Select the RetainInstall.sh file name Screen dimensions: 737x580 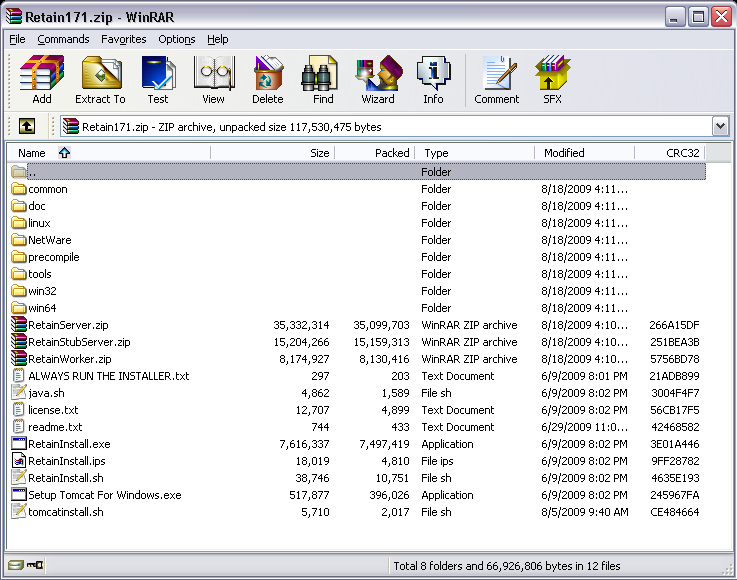coord(66,478)
